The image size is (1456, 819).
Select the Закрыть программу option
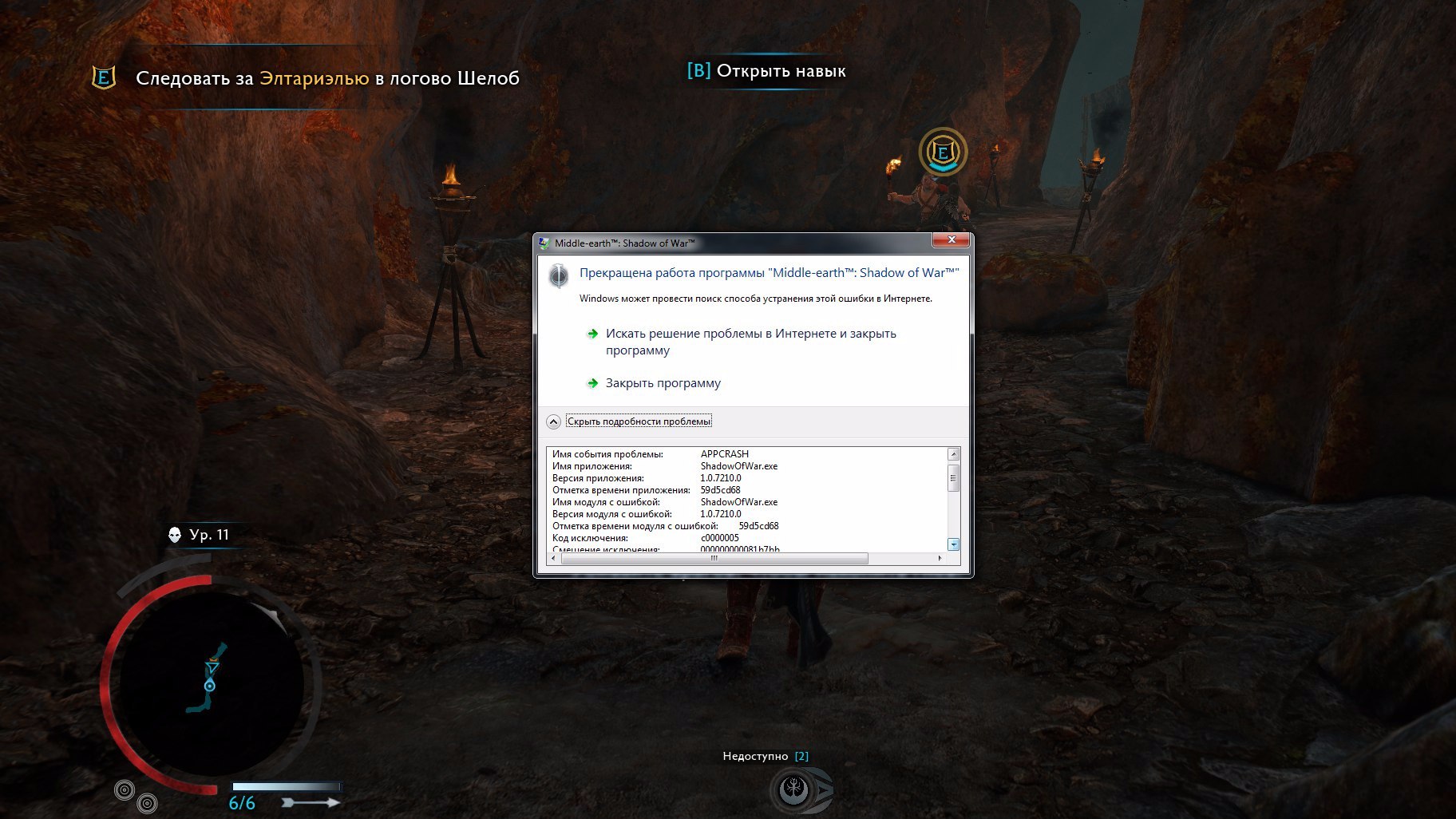click(x=663, y=383)
